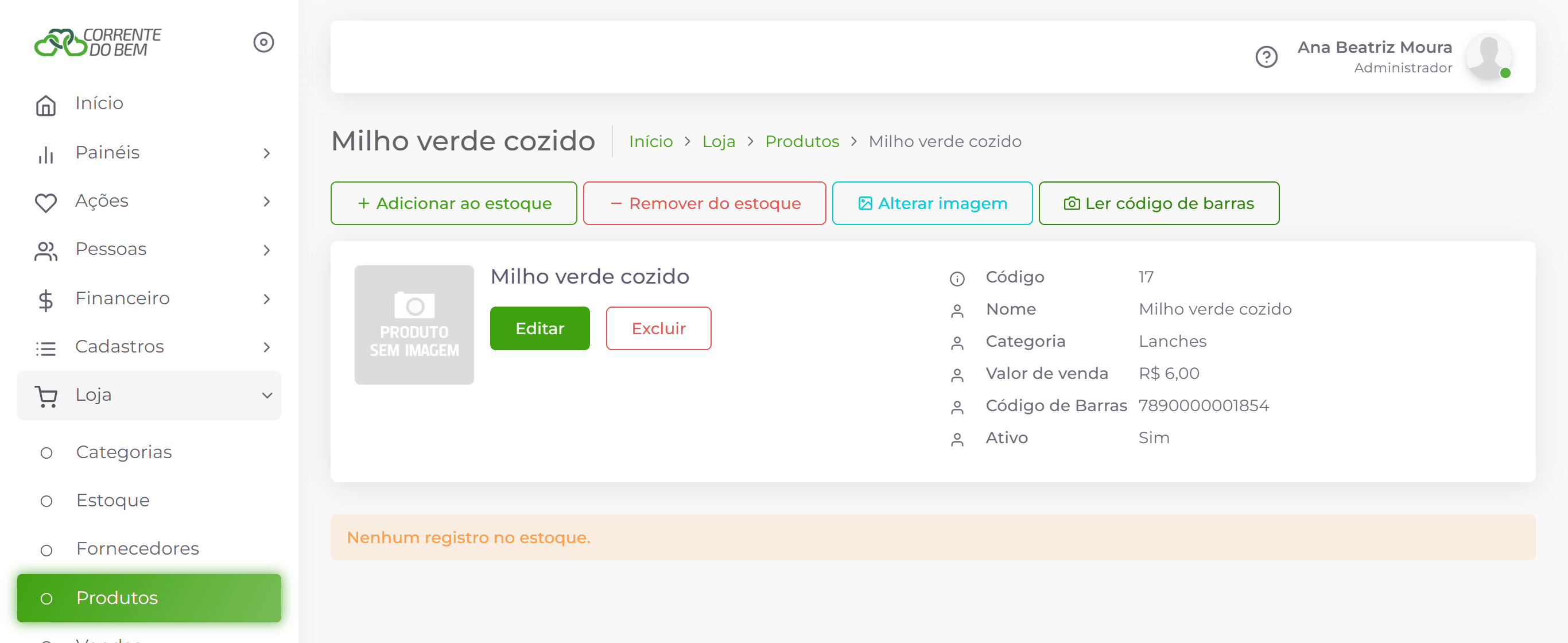The image size is (1568, 643).
Task: Click the info icon beside Código
Action: [x=957, y=278]
